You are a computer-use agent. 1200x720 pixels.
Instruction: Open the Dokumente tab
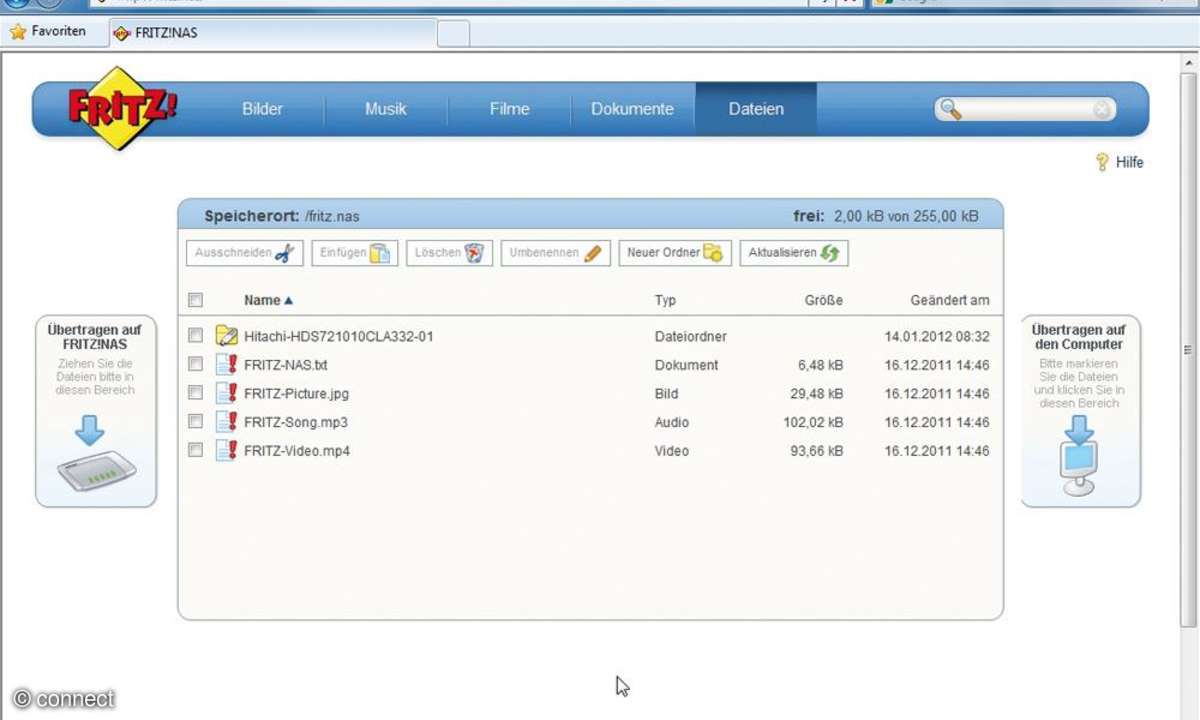click(632, 109)
